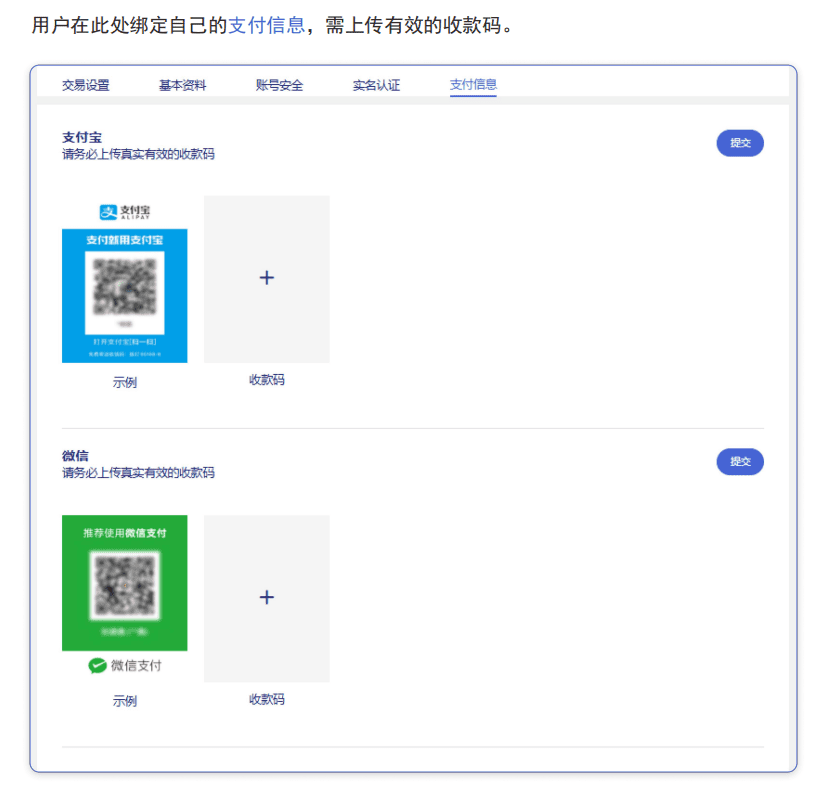Click the 示例 label under WeChat sample
The height and width of the screenshot is (797, 827).
125,701
